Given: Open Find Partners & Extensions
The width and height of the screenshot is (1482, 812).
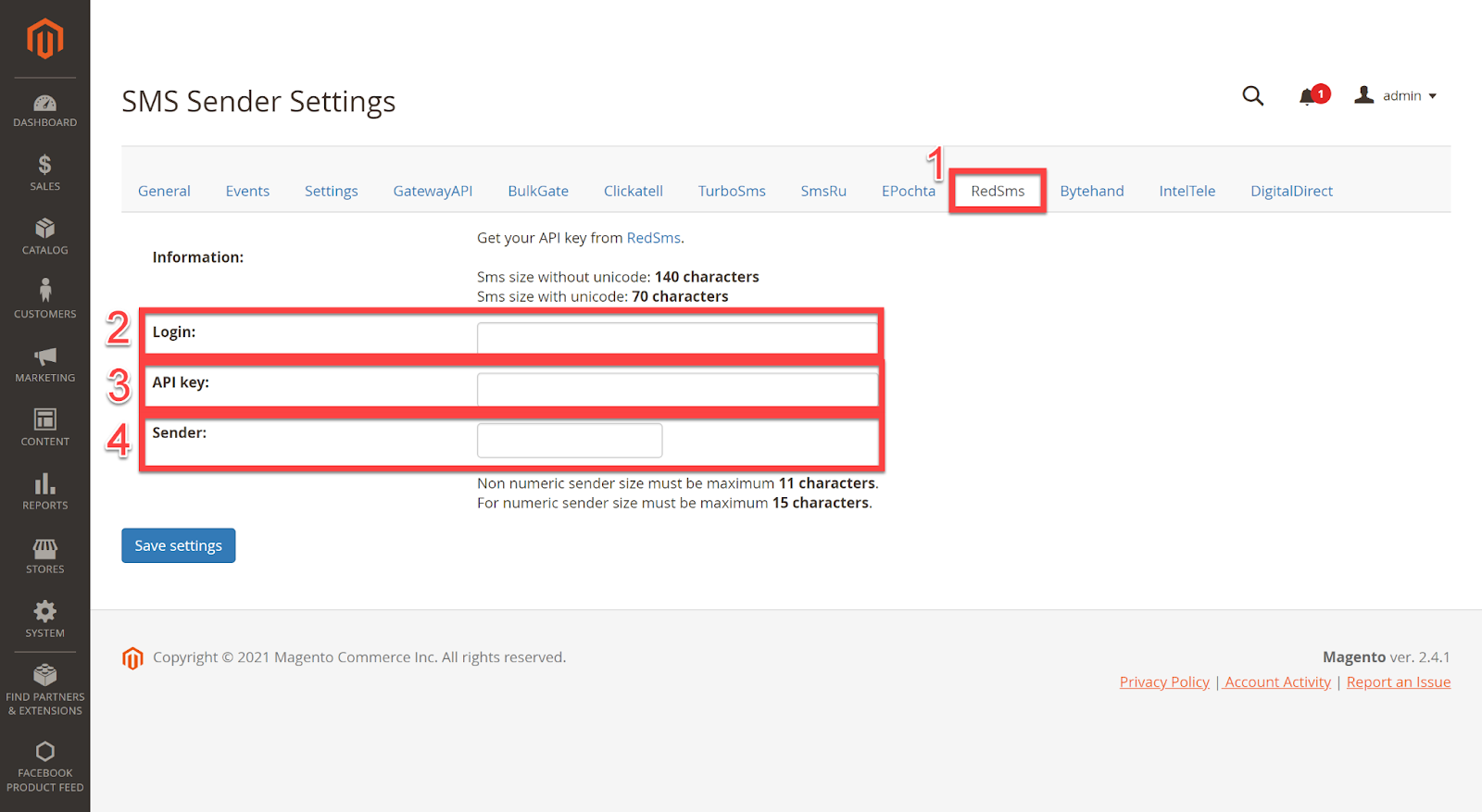Looking at the screenshot, I should 44,690.
